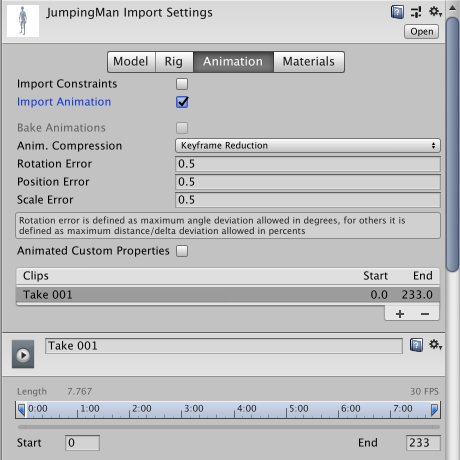The width and height of the screenshot is (460, 460).
Task: Click the timeline horizontal scroll bar
Action: tap(229, 427)
